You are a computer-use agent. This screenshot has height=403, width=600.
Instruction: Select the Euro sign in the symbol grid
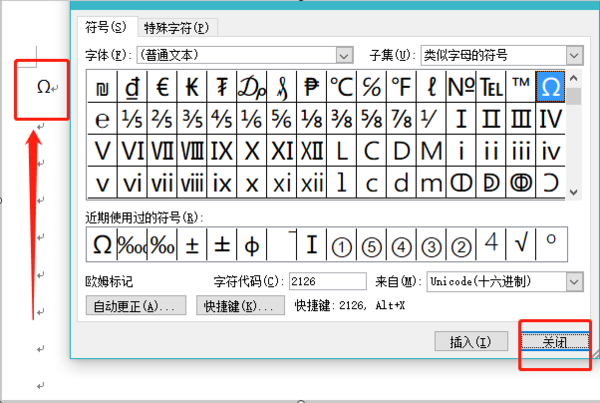click(162, 88)
